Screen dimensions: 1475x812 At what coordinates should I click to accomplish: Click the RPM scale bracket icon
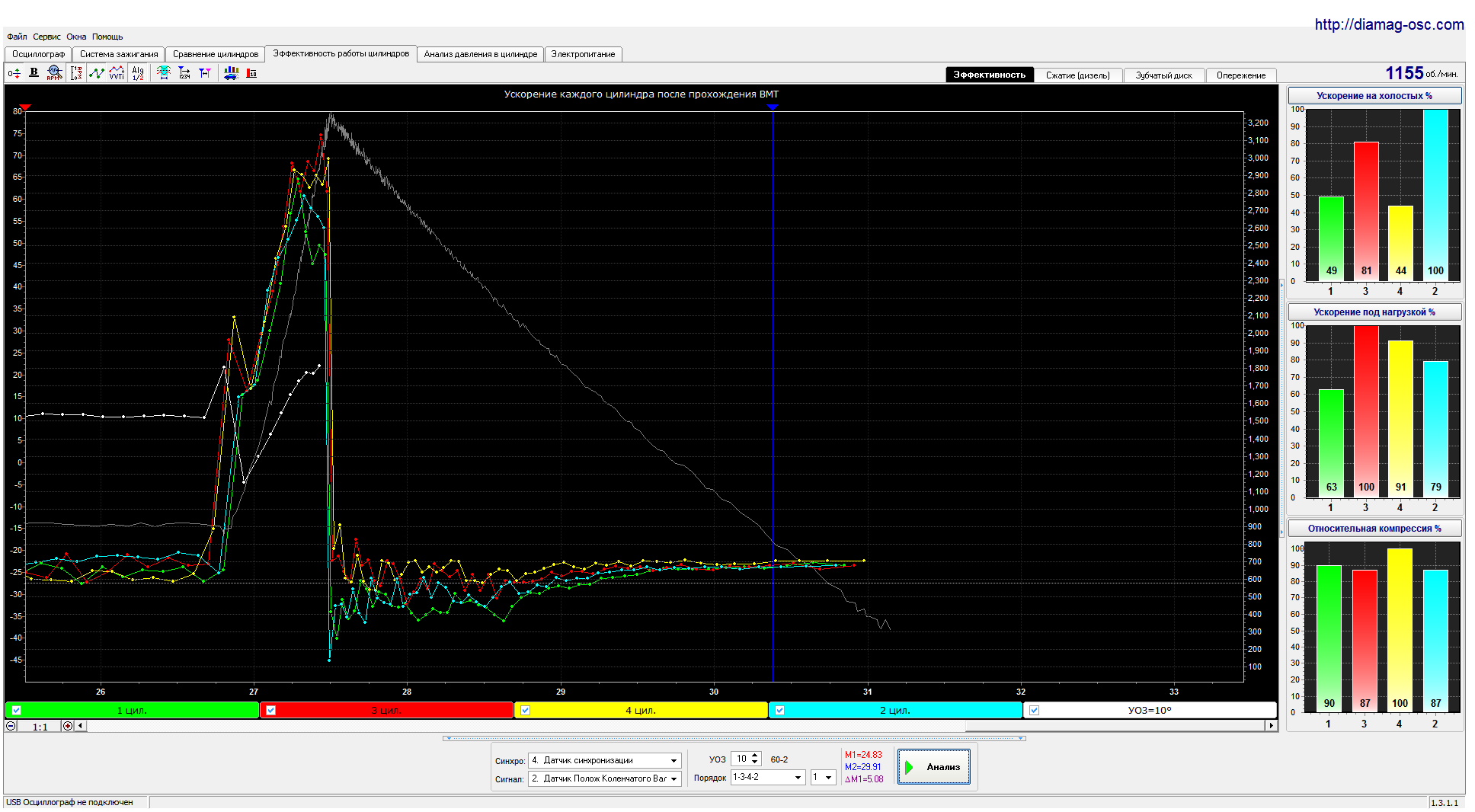click(x=76, y=73)
